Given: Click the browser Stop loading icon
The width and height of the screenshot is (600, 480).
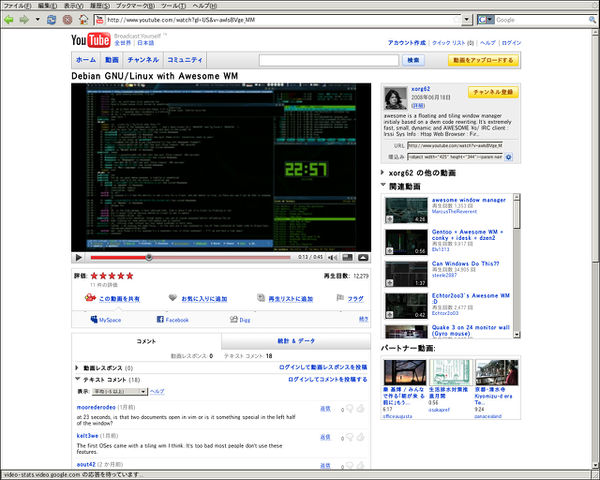Looking at the screenshot, I should 67,20.
